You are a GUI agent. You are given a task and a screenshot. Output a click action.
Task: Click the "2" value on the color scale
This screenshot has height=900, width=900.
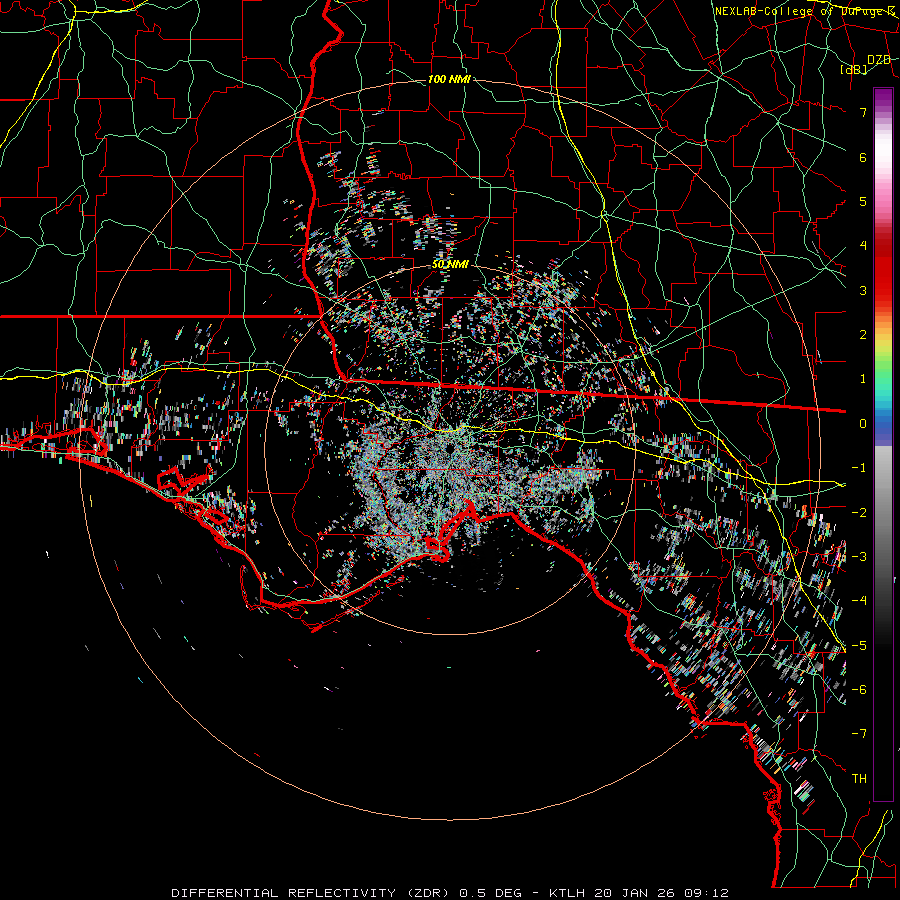[x=863, y=335]
